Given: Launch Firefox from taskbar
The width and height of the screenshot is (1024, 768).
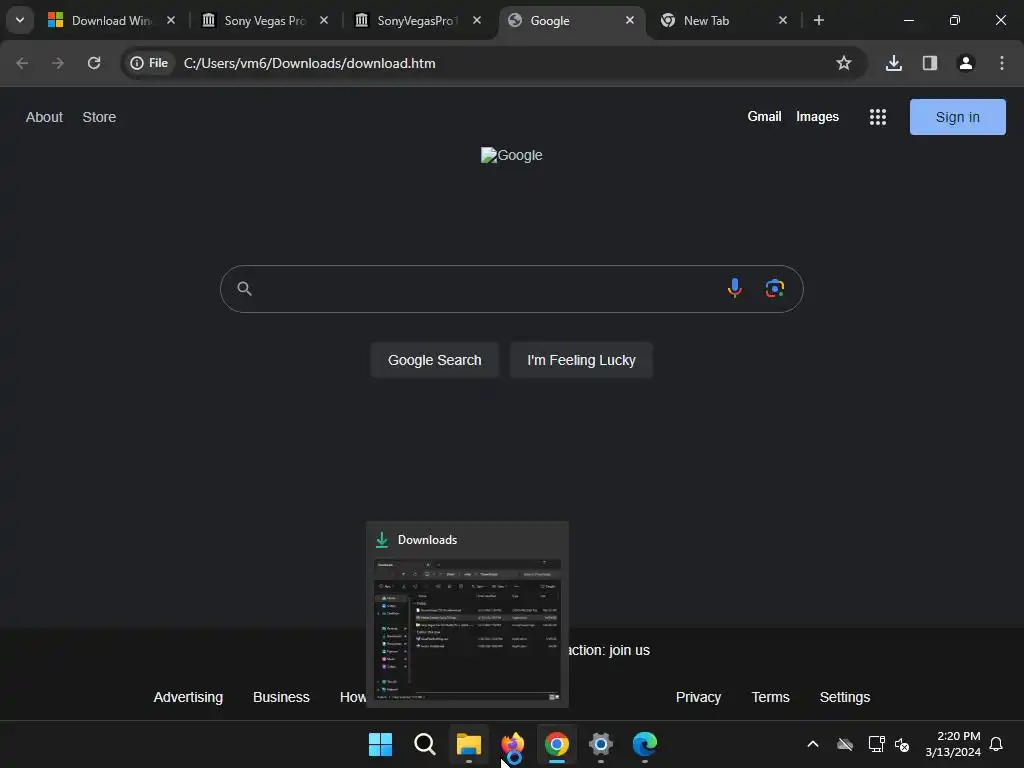Looking at the screenshot, I should tap(513, 744).
